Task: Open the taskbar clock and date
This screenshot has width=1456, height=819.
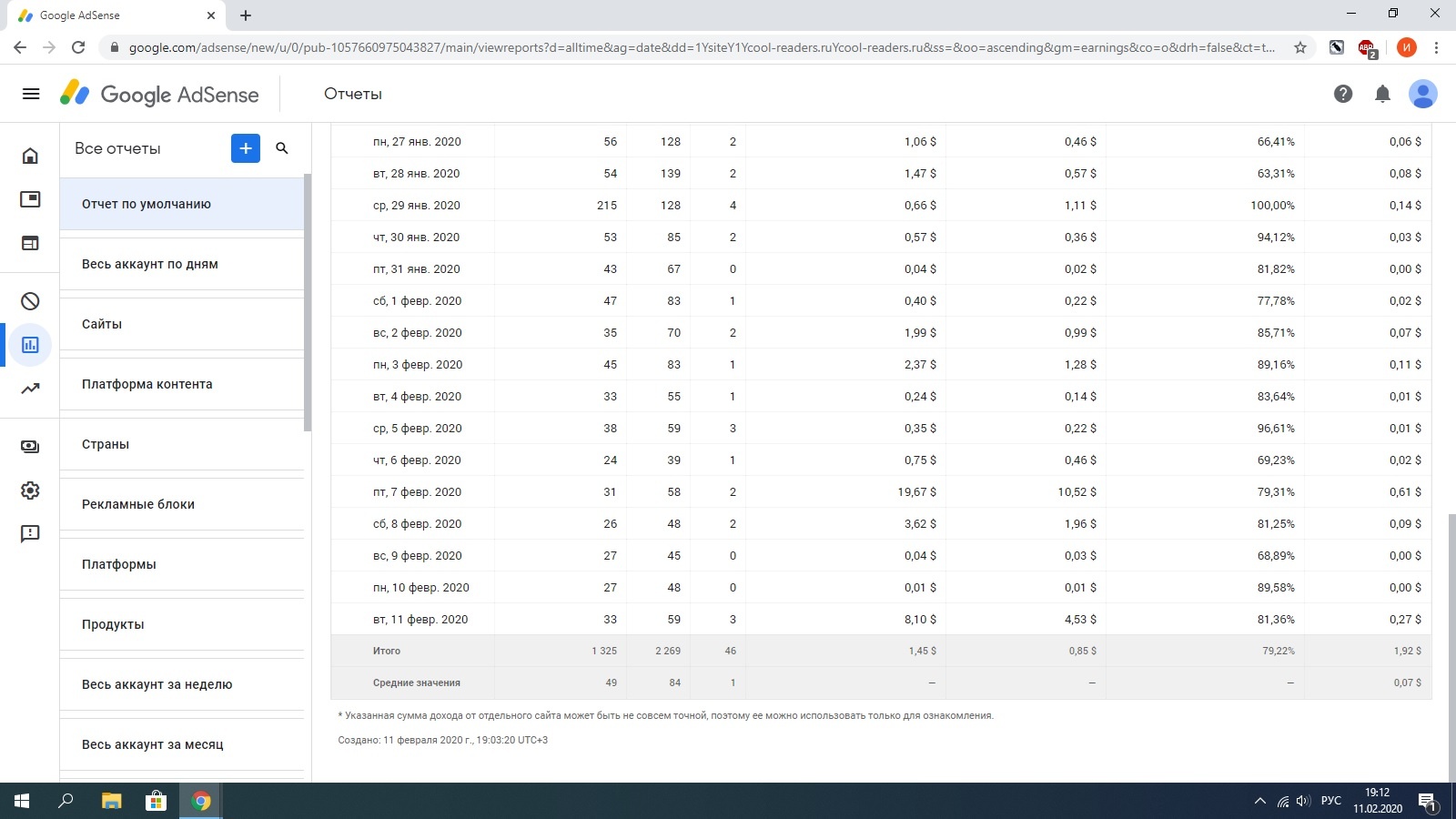Action: coord(1377,801)
